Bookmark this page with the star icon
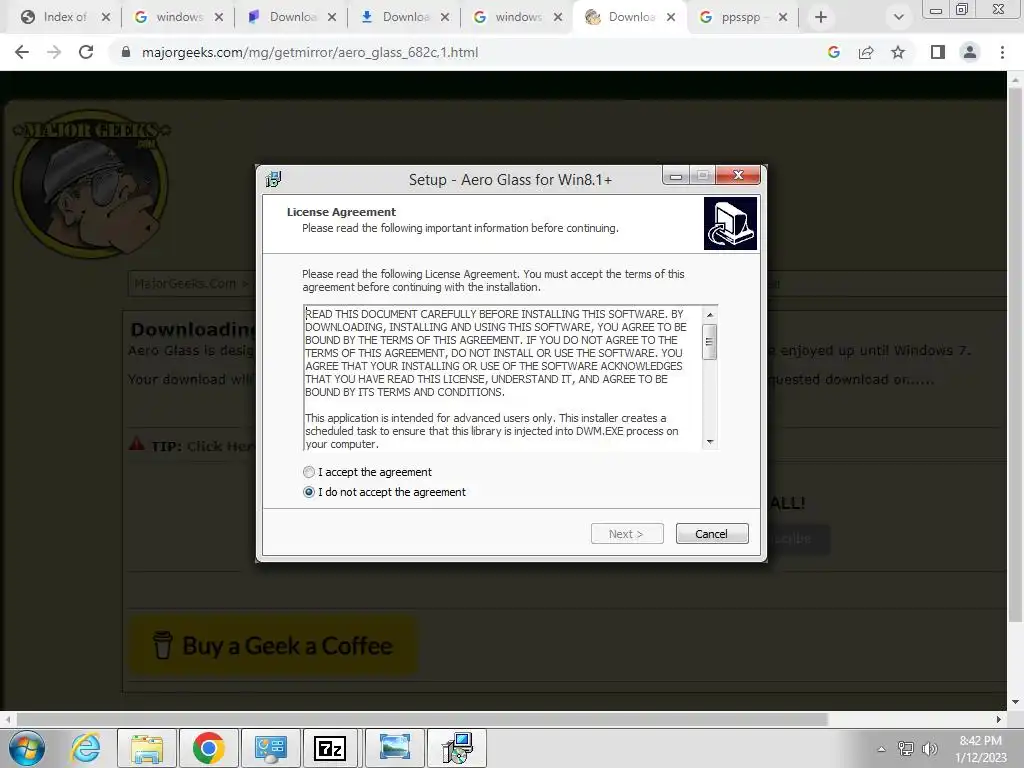Image resolution: width=1024 pixels, height=768 pixels. pyautogui.click(x=898, y=52)
